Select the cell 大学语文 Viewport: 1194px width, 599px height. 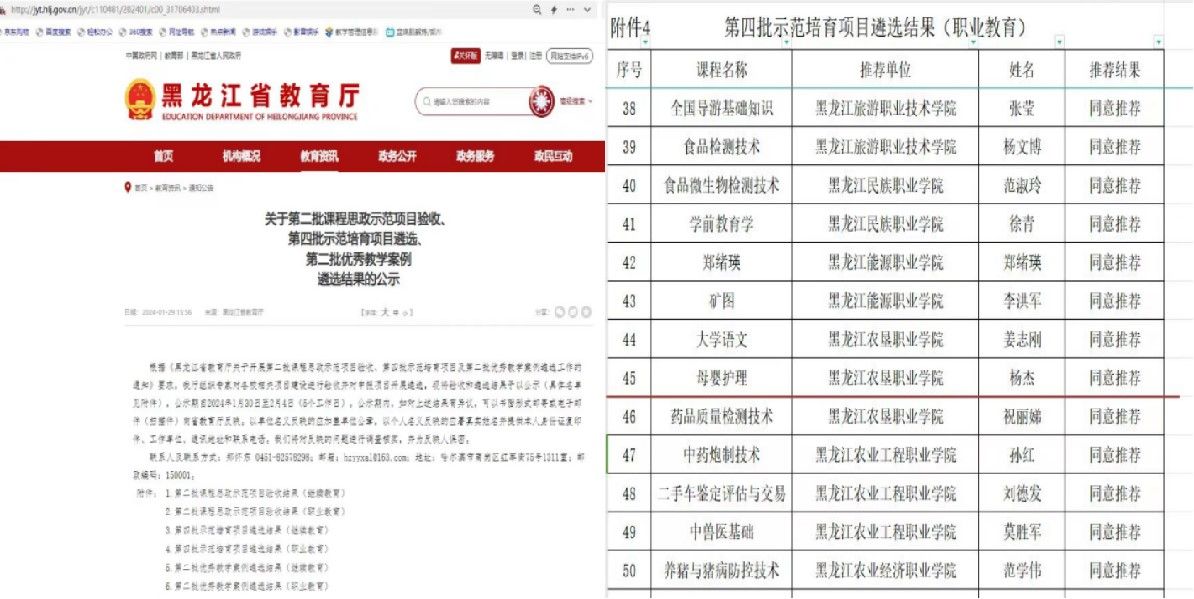(x=722, y=339)
